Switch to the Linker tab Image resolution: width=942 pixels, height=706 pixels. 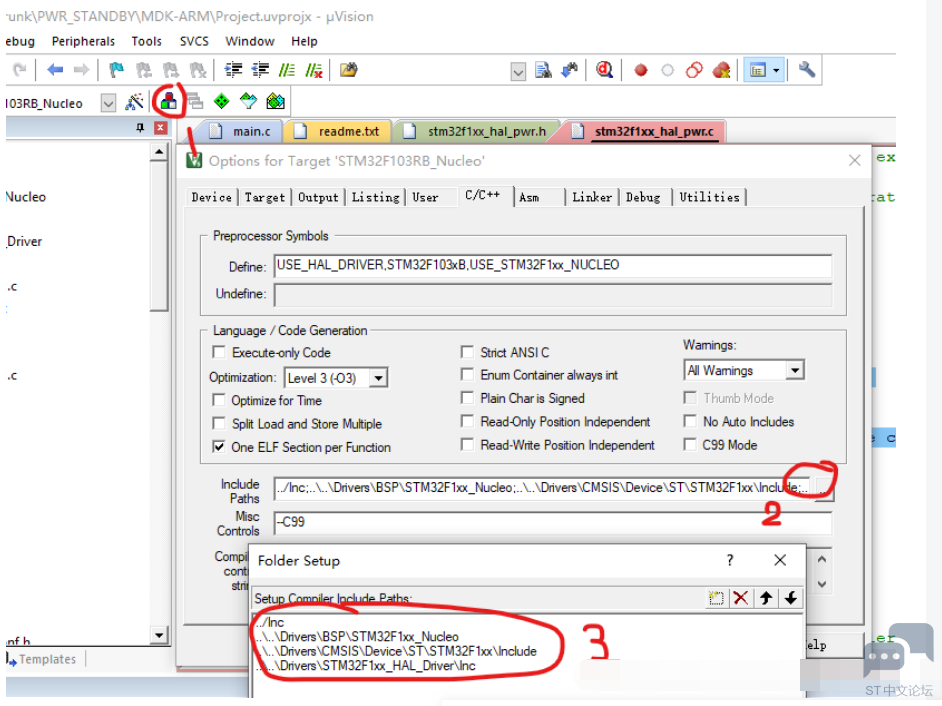(x=591, y=197)
